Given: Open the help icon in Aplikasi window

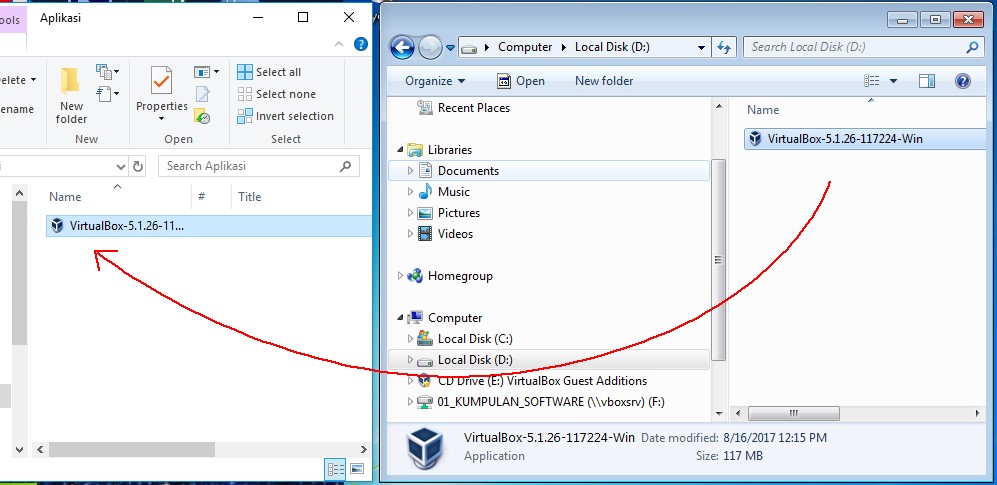Looking at the screenshot, I should 361,44.
